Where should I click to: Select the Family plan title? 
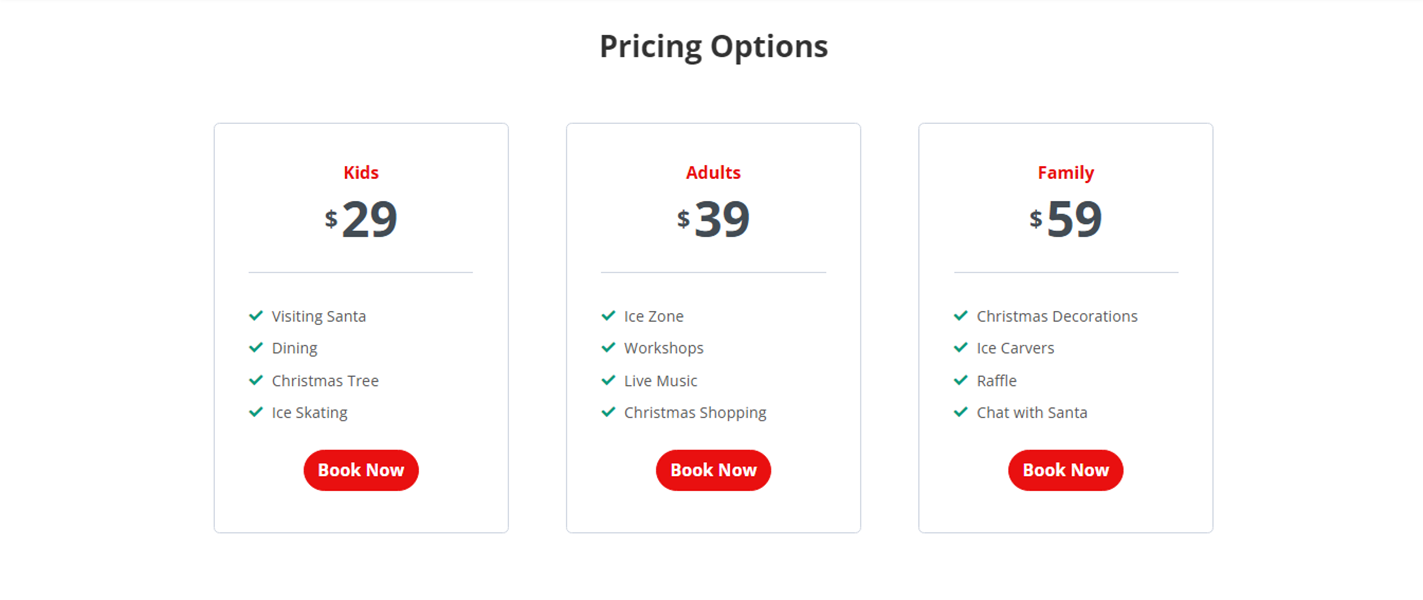[1066, 173]
